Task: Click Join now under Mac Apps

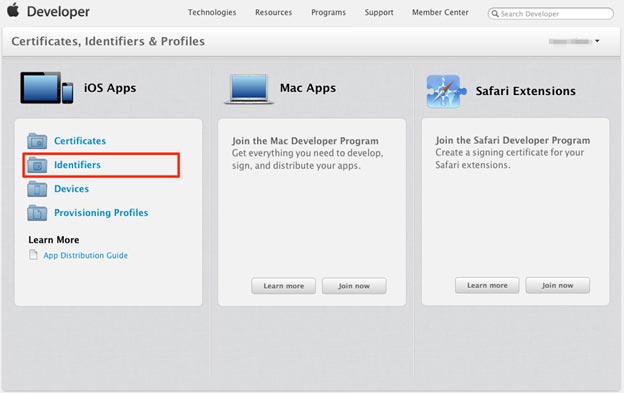Action: [x=354, y=286]
